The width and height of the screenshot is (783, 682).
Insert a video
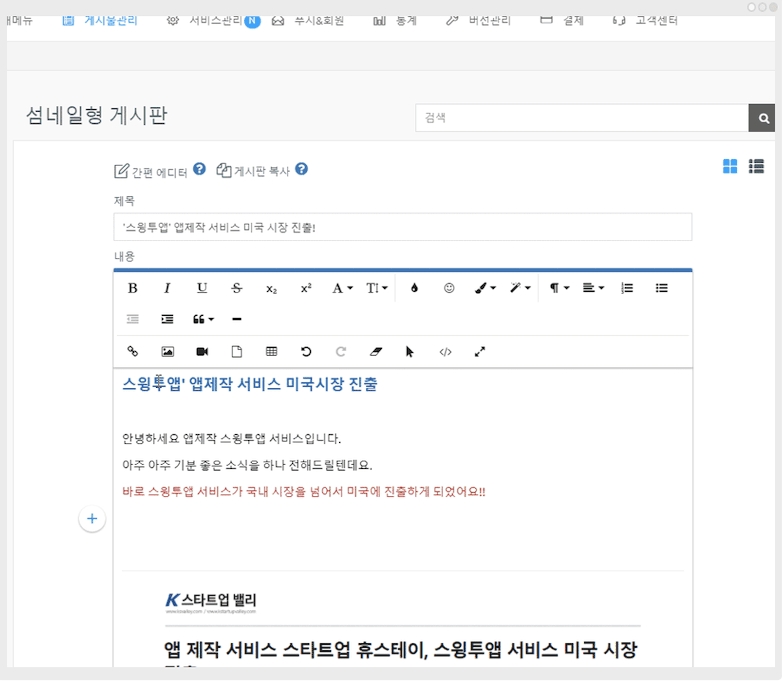pyautogui.click(x=202, y=352)
